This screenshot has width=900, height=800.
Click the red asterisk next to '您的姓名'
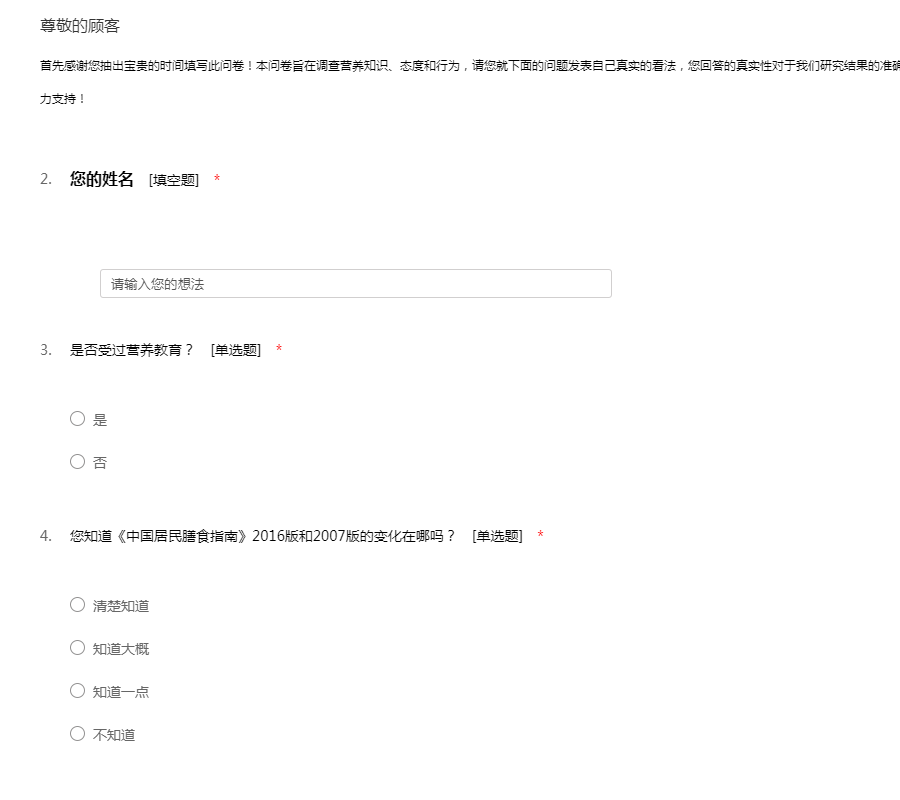(x=217, y=180)
